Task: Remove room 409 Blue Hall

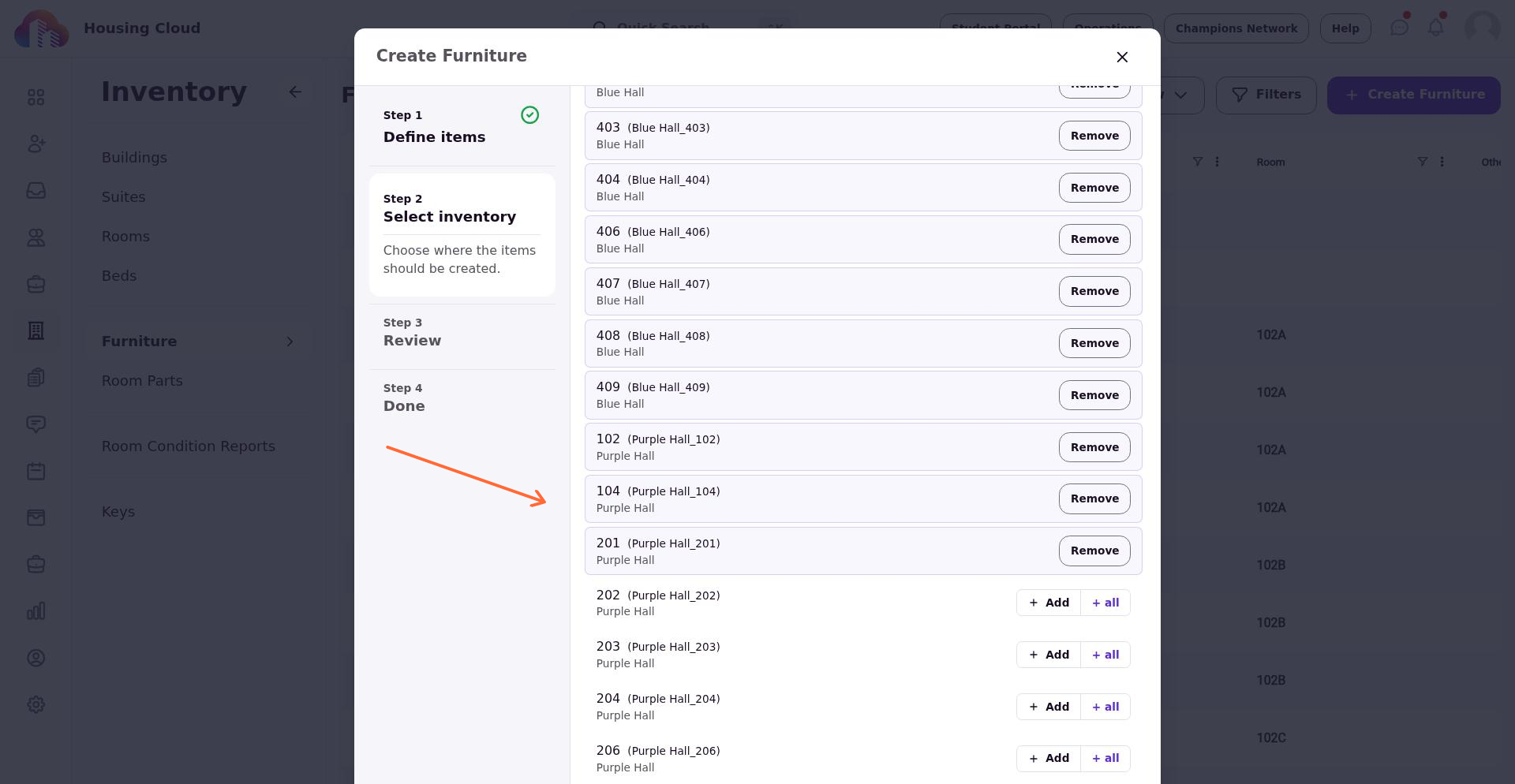Action: (x=1094, y=395)
